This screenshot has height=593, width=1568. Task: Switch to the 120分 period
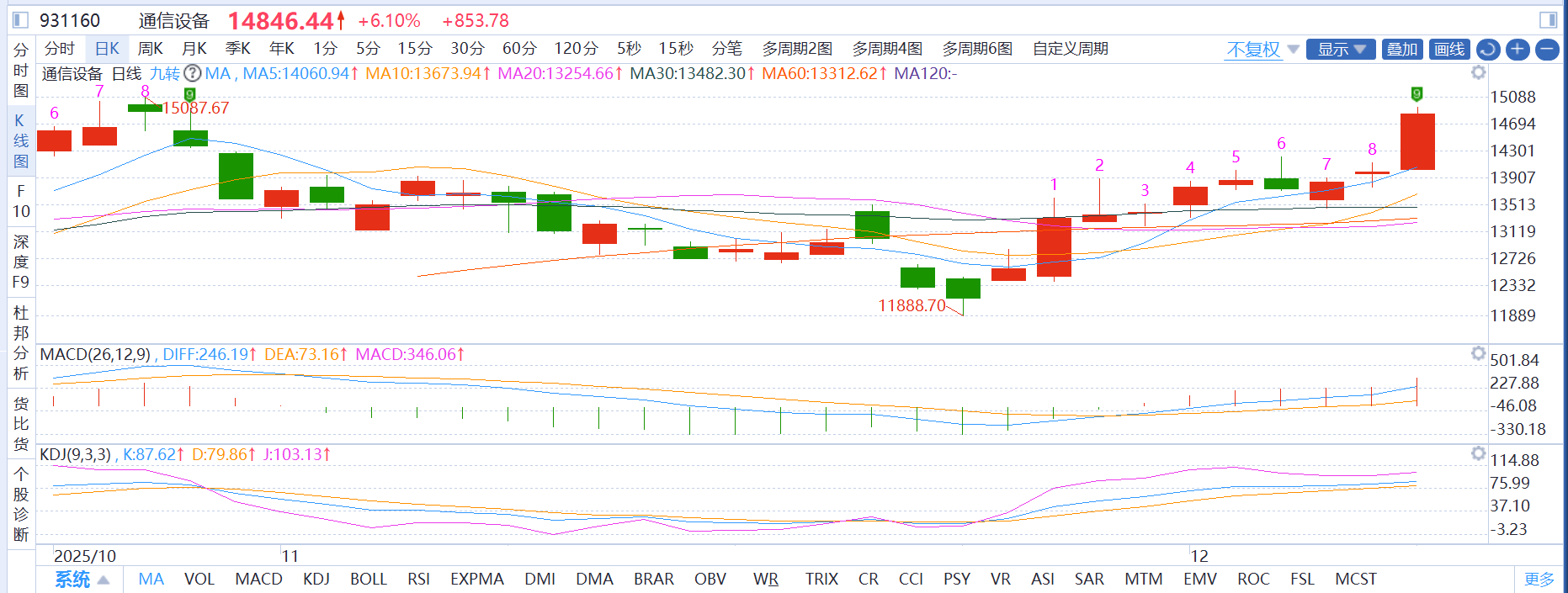tap(577, 49)
